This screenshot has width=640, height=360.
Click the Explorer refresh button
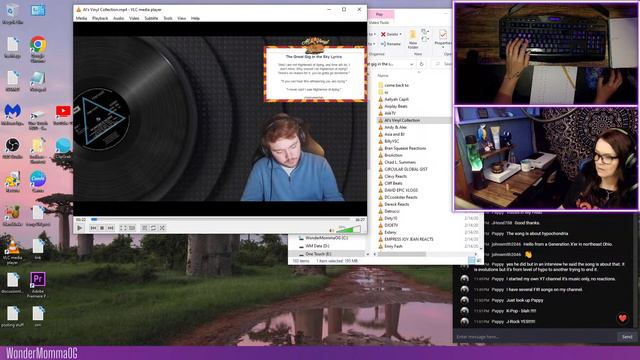[422, 64]
